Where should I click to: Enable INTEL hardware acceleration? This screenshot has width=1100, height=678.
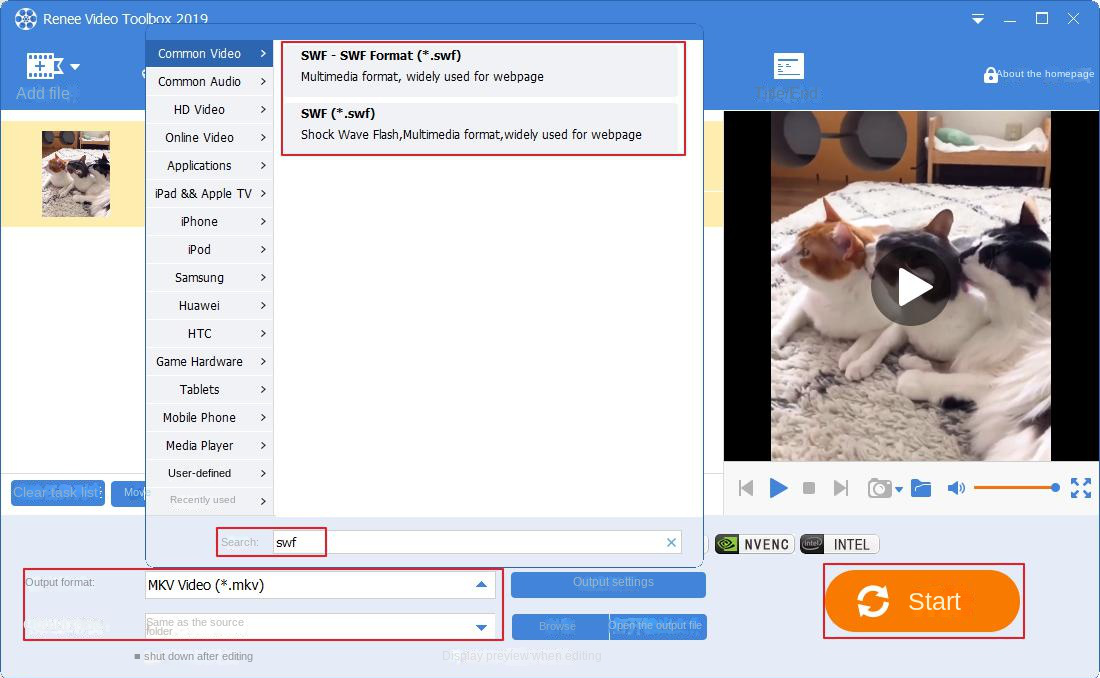tap(839, 544)
